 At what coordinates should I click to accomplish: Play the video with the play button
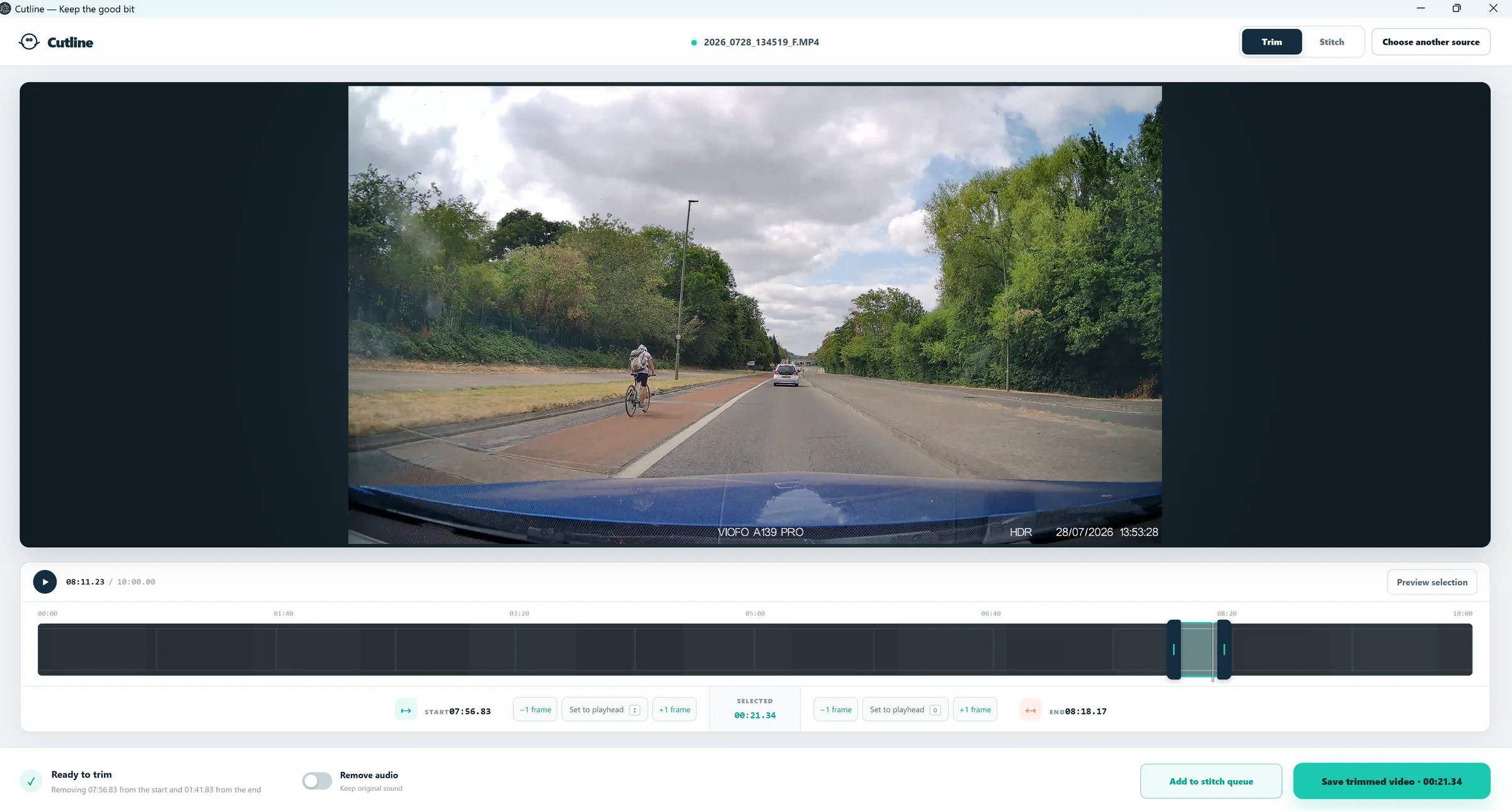pyautogui.click(x=45, y=582)
